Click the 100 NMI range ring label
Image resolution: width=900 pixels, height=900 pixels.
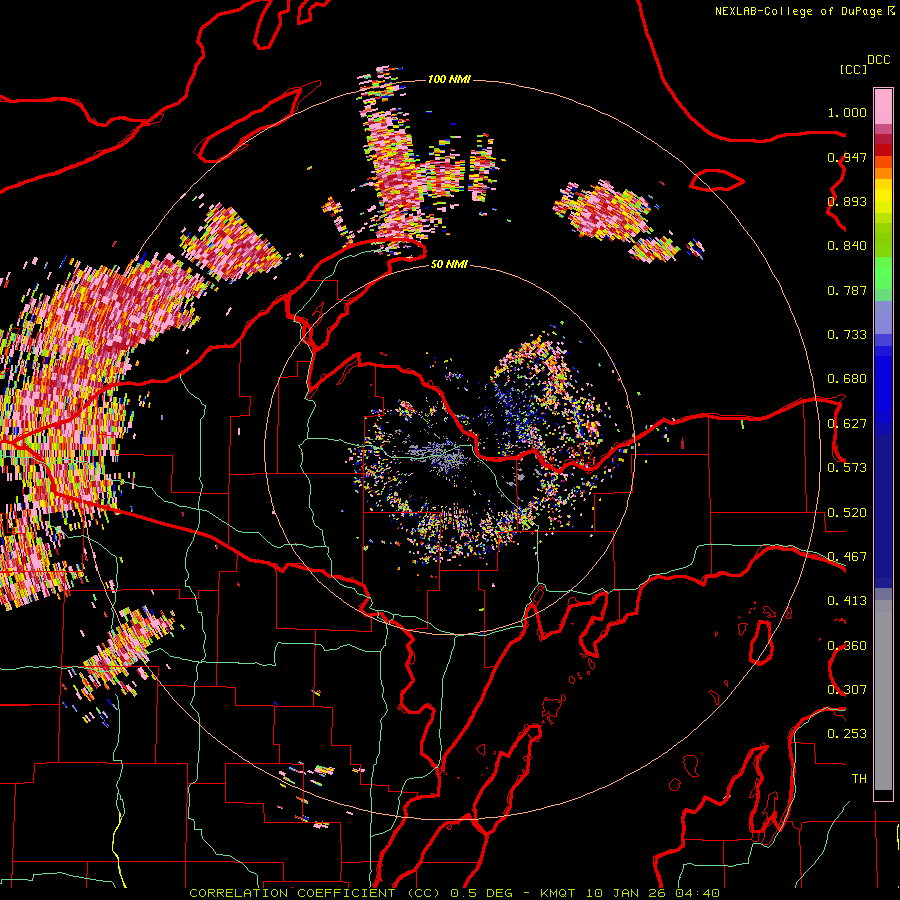tap(449, 79)
